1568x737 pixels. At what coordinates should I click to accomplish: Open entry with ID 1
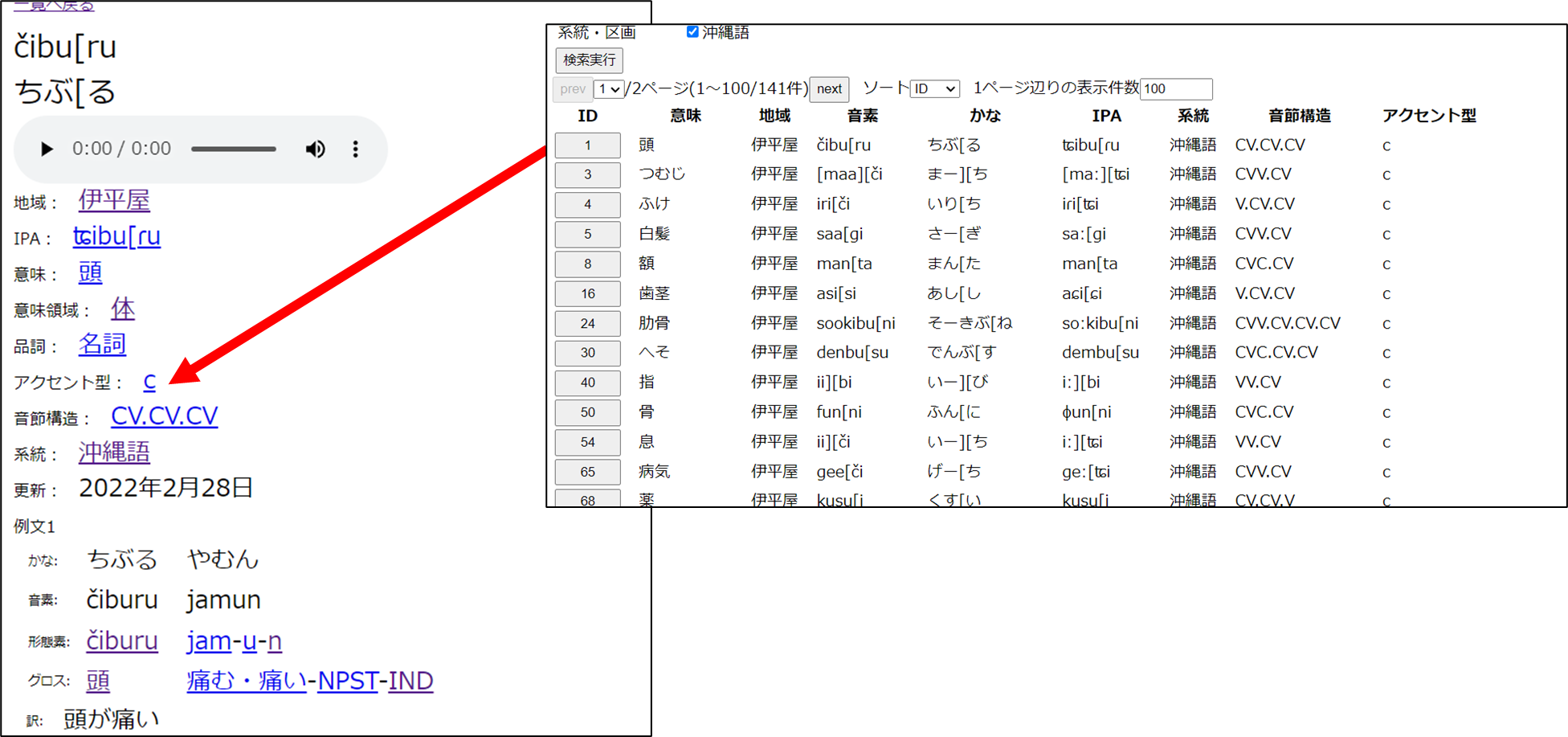(x=587, y=145)
